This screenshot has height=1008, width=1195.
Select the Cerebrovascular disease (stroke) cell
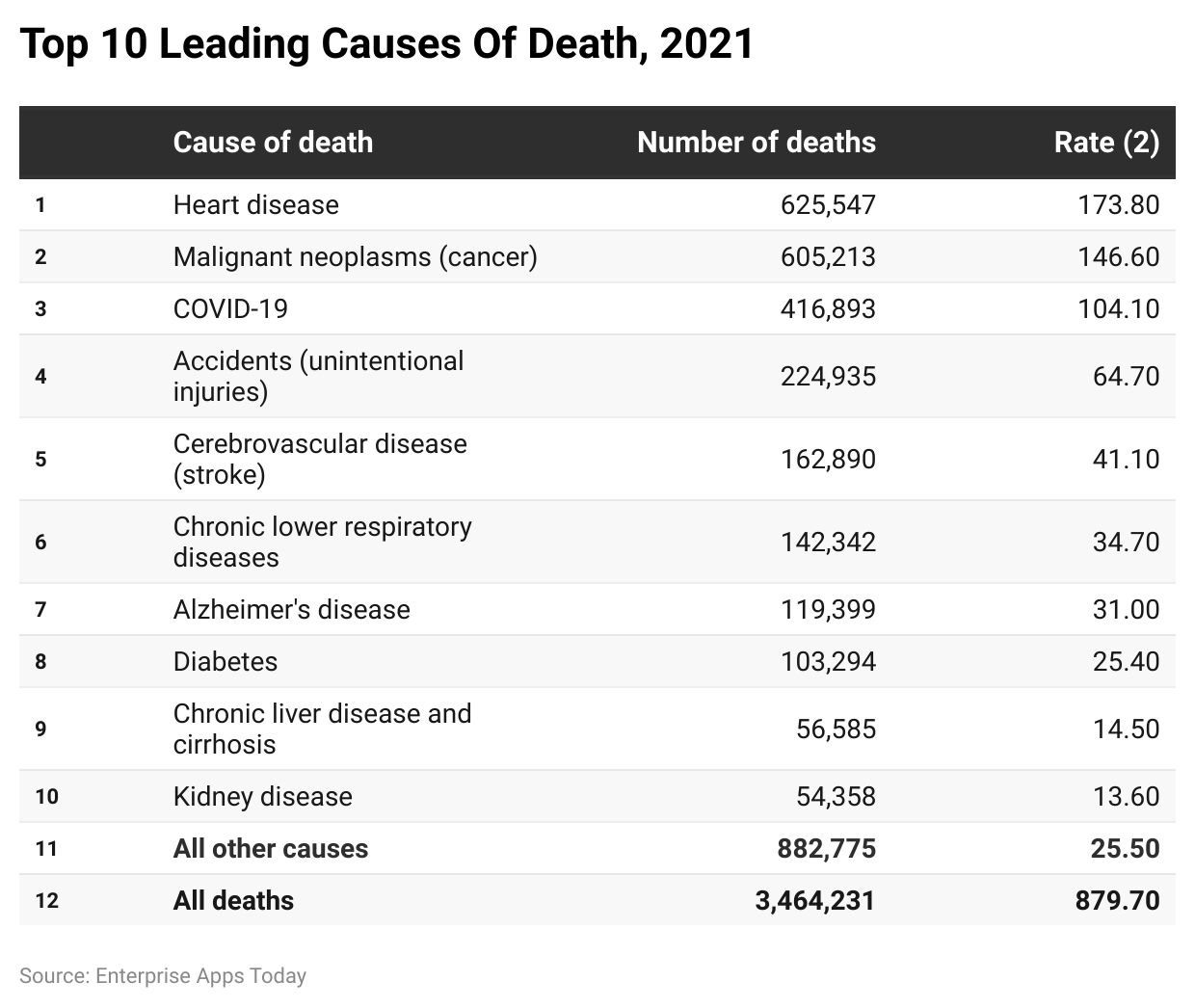(320, 459)
